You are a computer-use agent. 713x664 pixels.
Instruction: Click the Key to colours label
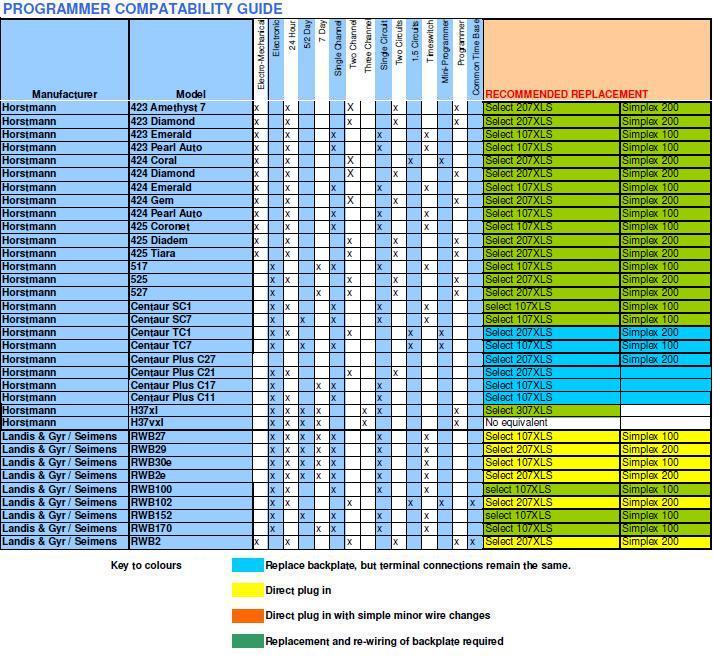146,565
